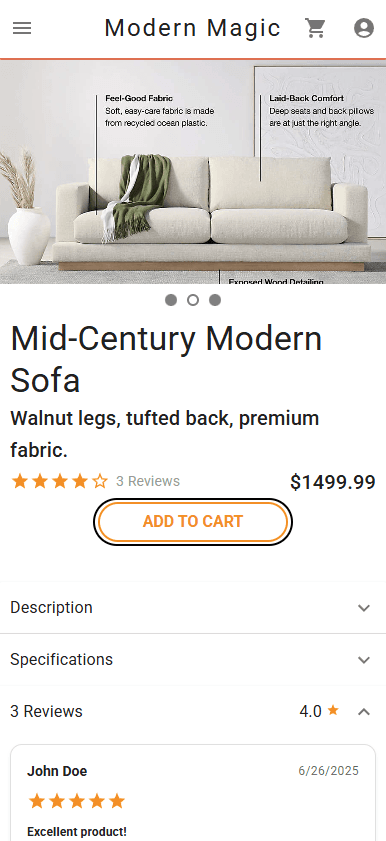Click the Modern Magic site title
The height and width of the screenshot is (841, 386).
coord(192,28)
